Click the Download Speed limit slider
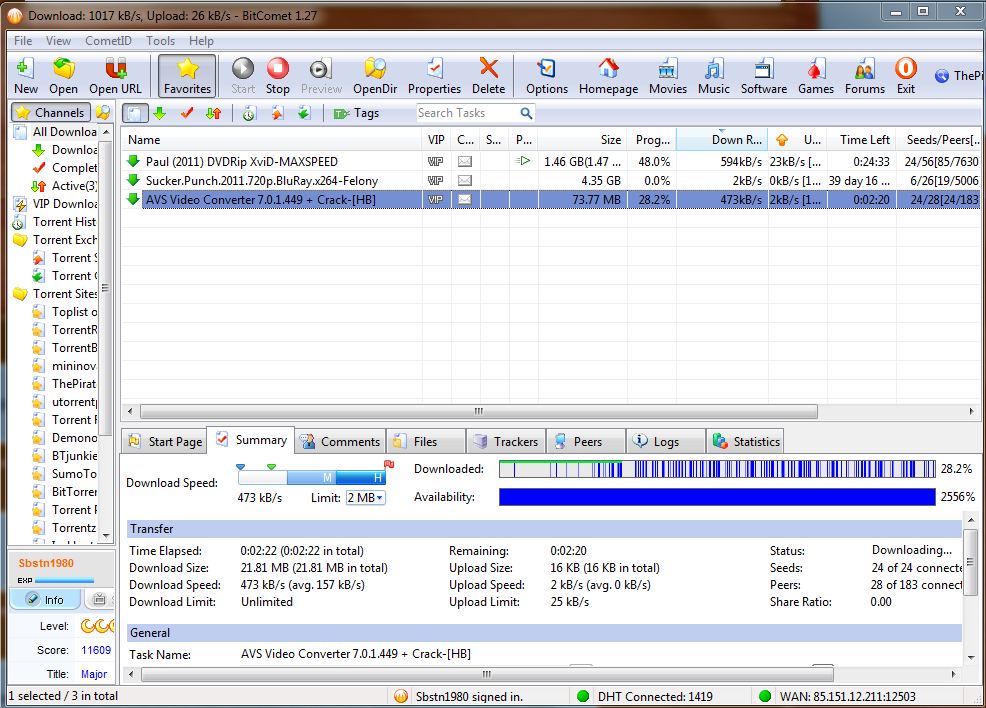The width and height of the screenshot is (986, 708). coord(311,477)
